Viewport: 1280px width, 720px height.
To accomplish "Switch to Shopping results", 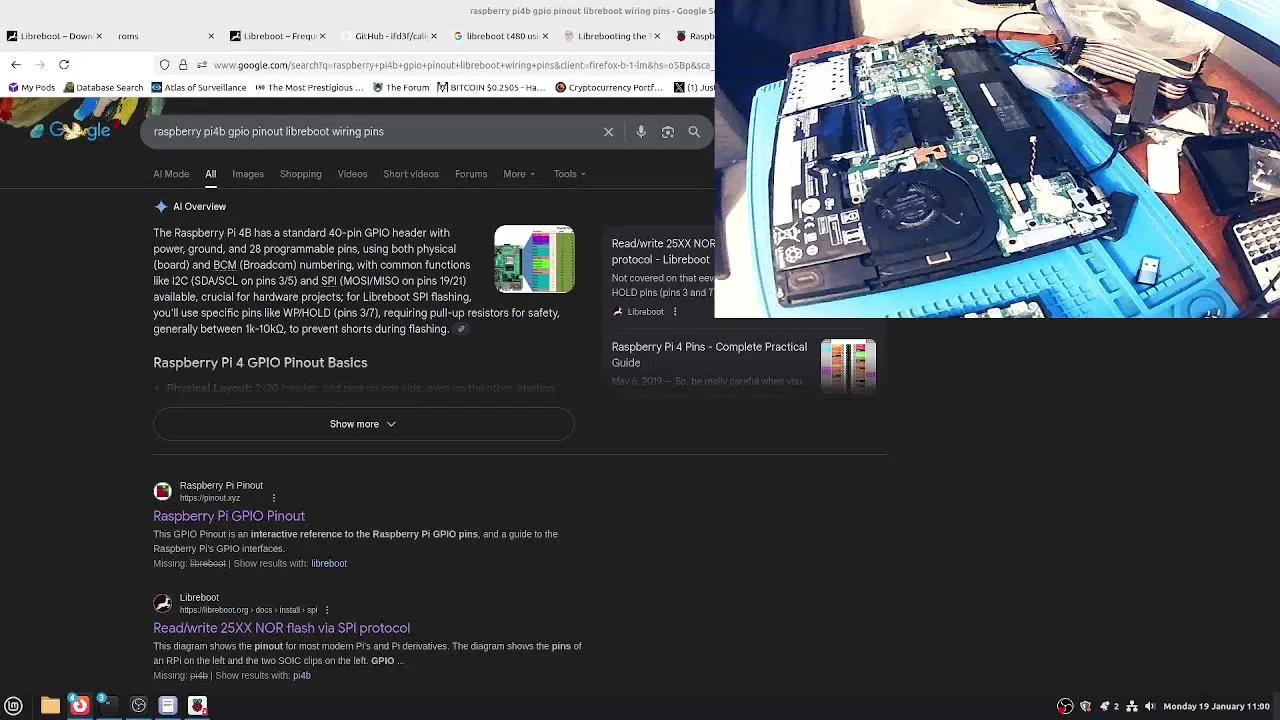I will [x=301, y=174].
